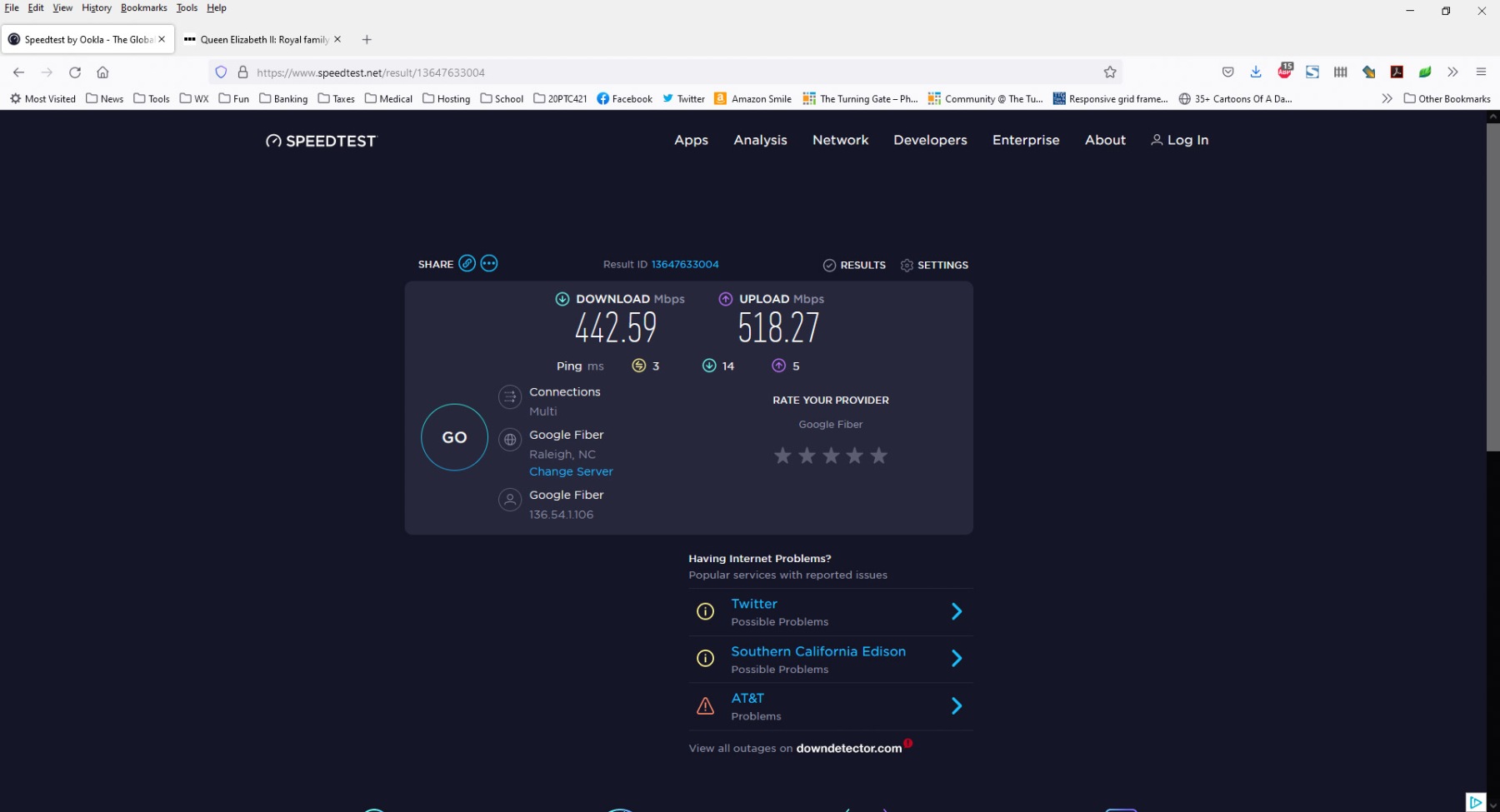
Task: Click the person icon beside the IP address
Action: coord(510,500)
